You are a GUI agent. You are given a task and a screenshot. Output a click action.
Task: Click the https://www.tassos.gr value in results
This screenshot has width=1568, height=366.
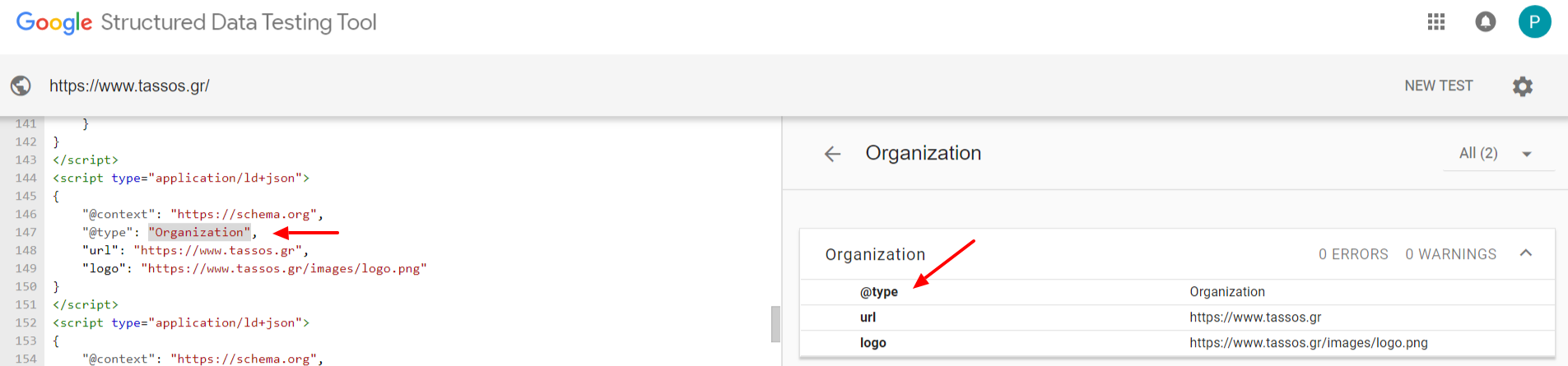[1255, 317]
